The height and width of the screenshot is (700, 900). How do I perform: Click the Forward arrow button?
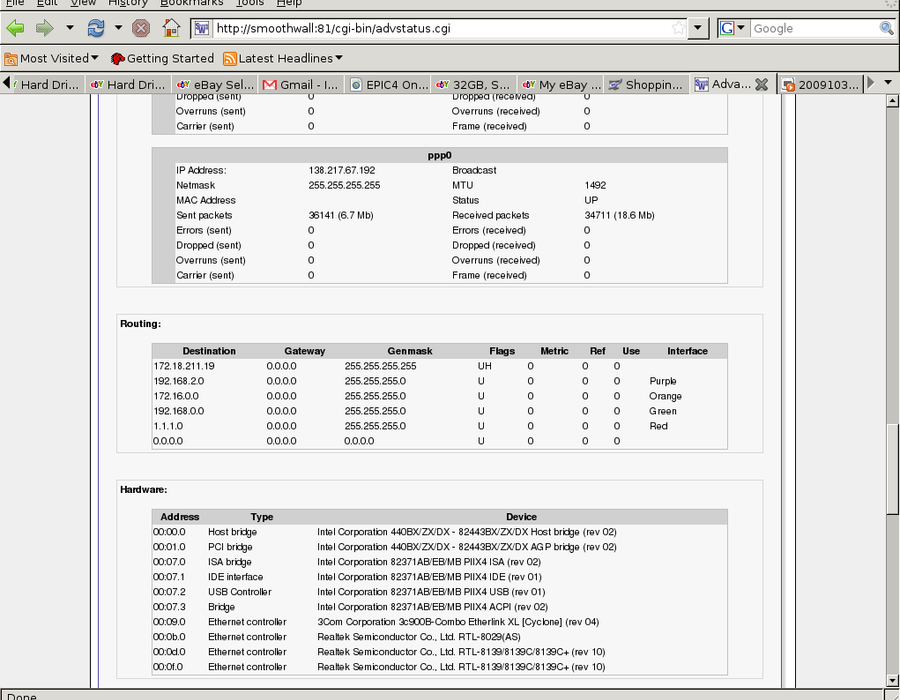45,28
